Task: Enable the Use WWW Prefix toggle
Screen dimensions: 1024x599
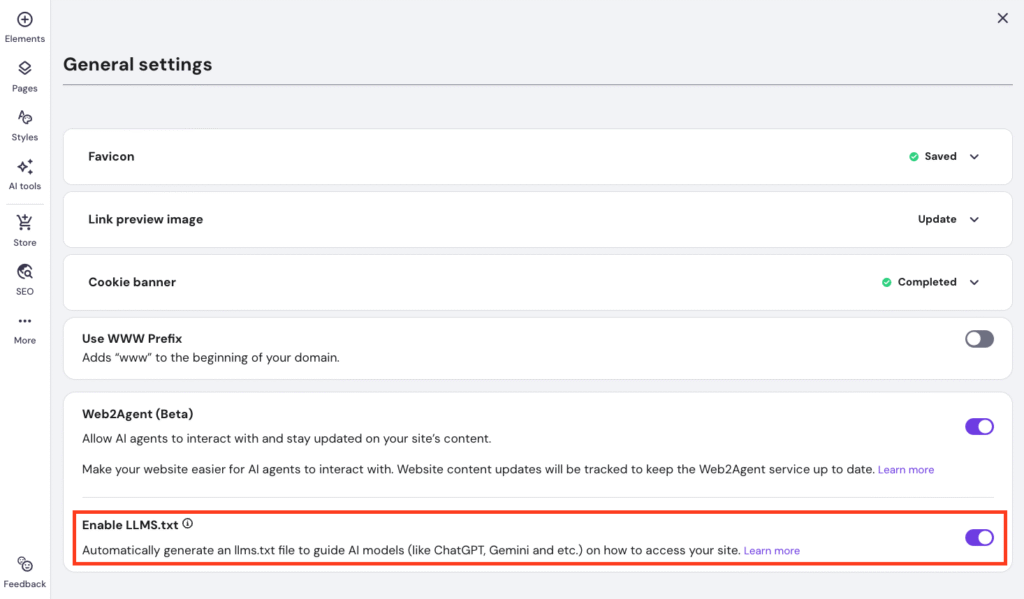Action: pyautogui.click(x=978, y=339)
